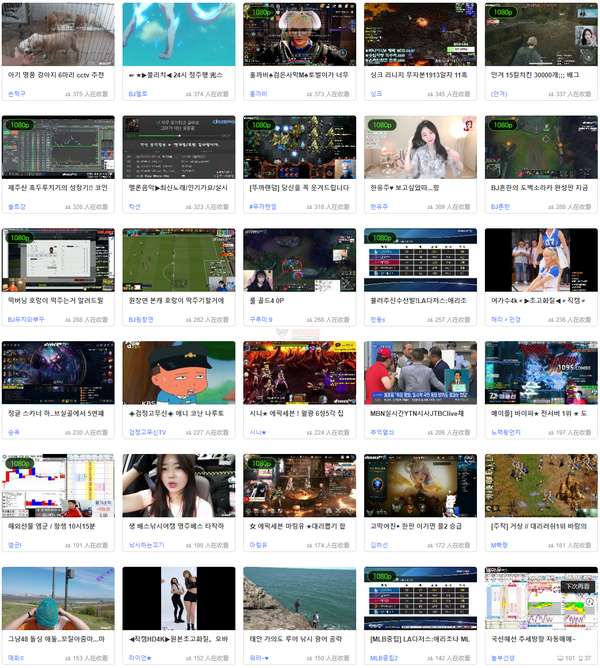Click '345' viewer count on Lineage card

pos(449,94)
